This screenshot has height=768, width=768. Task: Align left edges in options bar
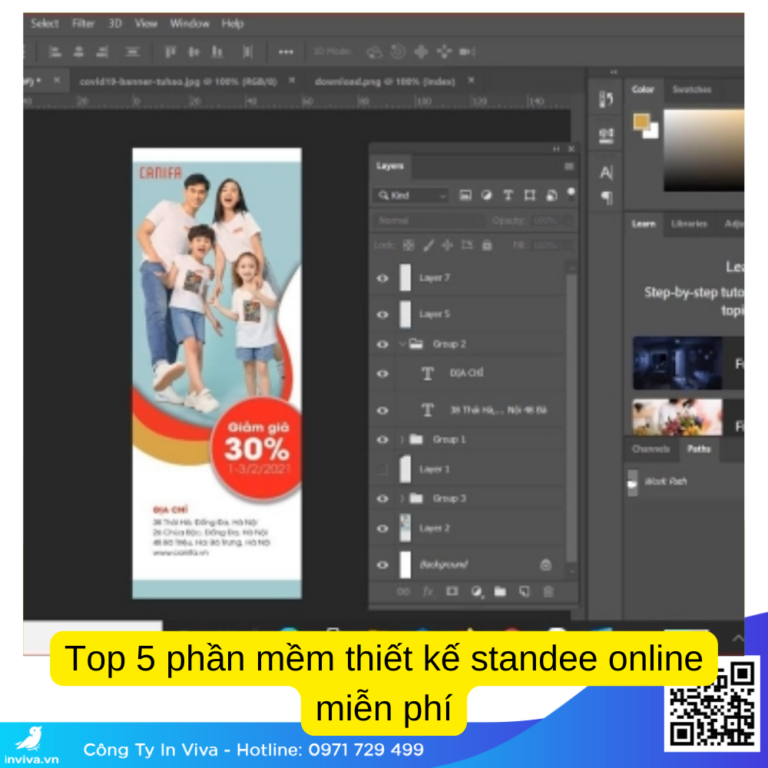point(55,51)
